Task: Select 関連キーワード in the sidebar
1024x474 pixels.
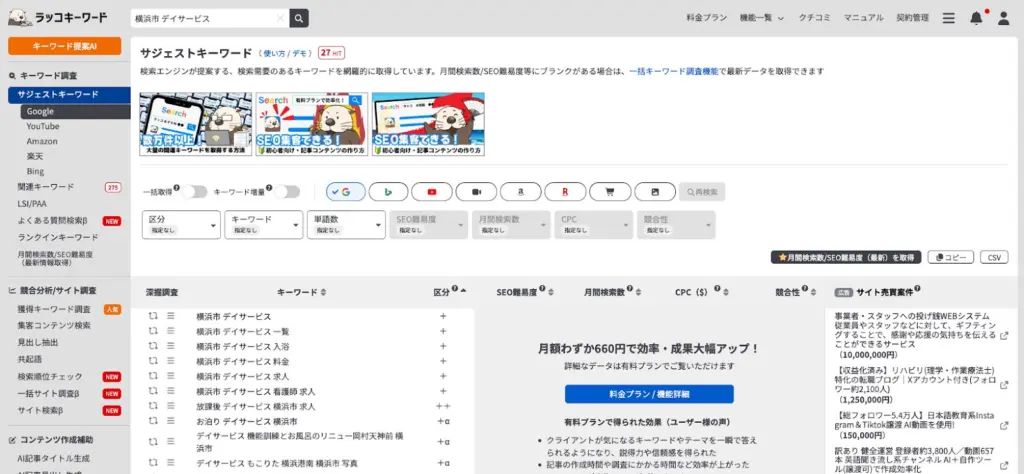Action: coord(46,187)
